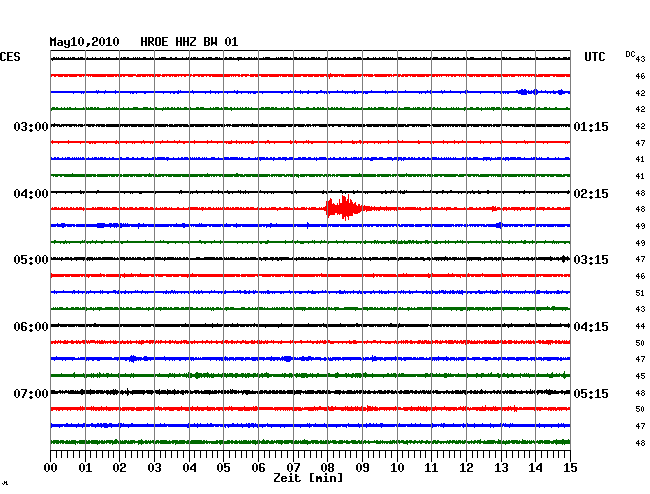Click the 09 minute axis tick label
The image size is (650, 494).
(362, 467)
